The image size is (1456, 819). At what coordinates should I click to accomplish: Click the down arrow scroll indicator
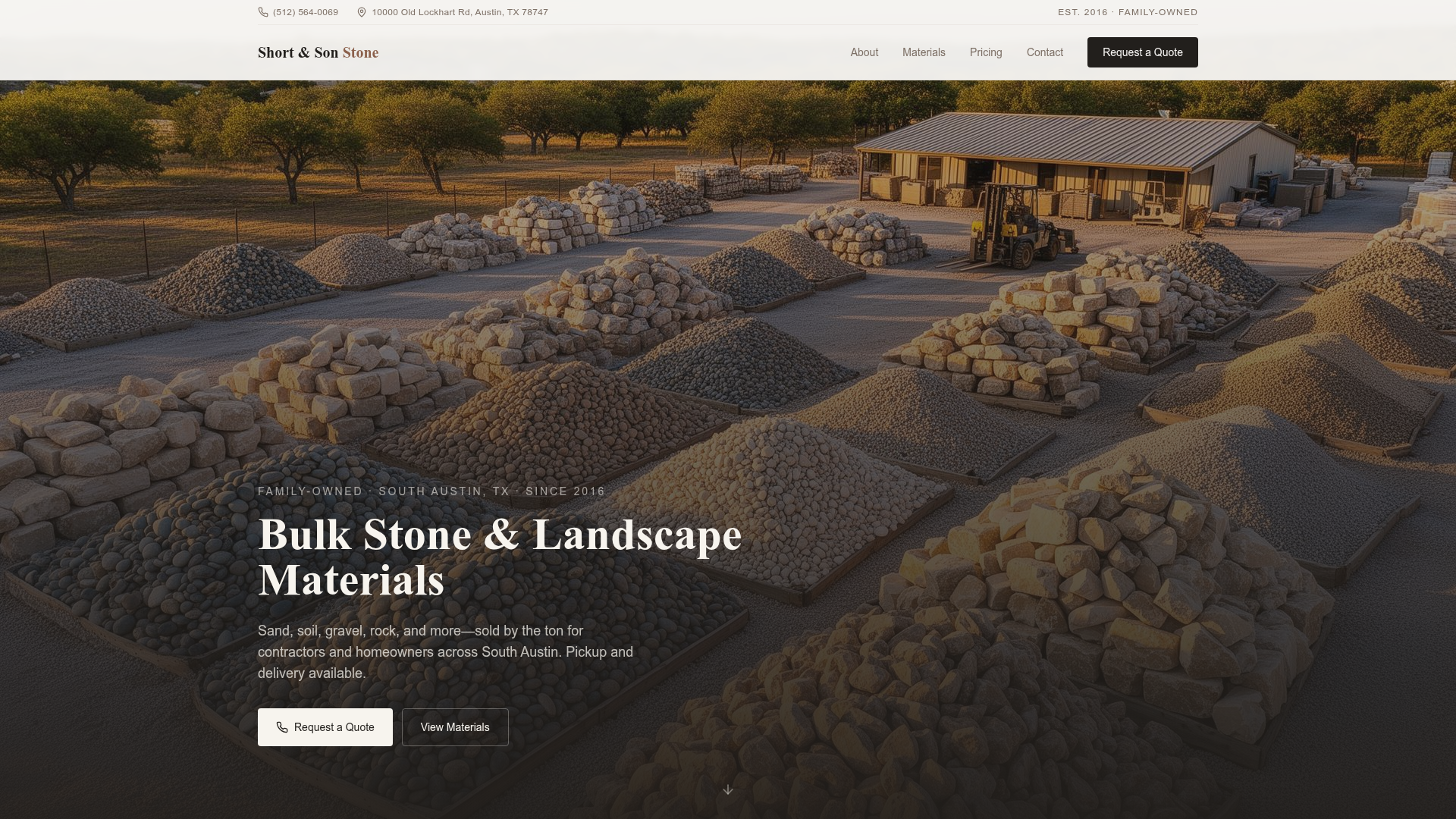pyautogui.click(x=728, y=789)
